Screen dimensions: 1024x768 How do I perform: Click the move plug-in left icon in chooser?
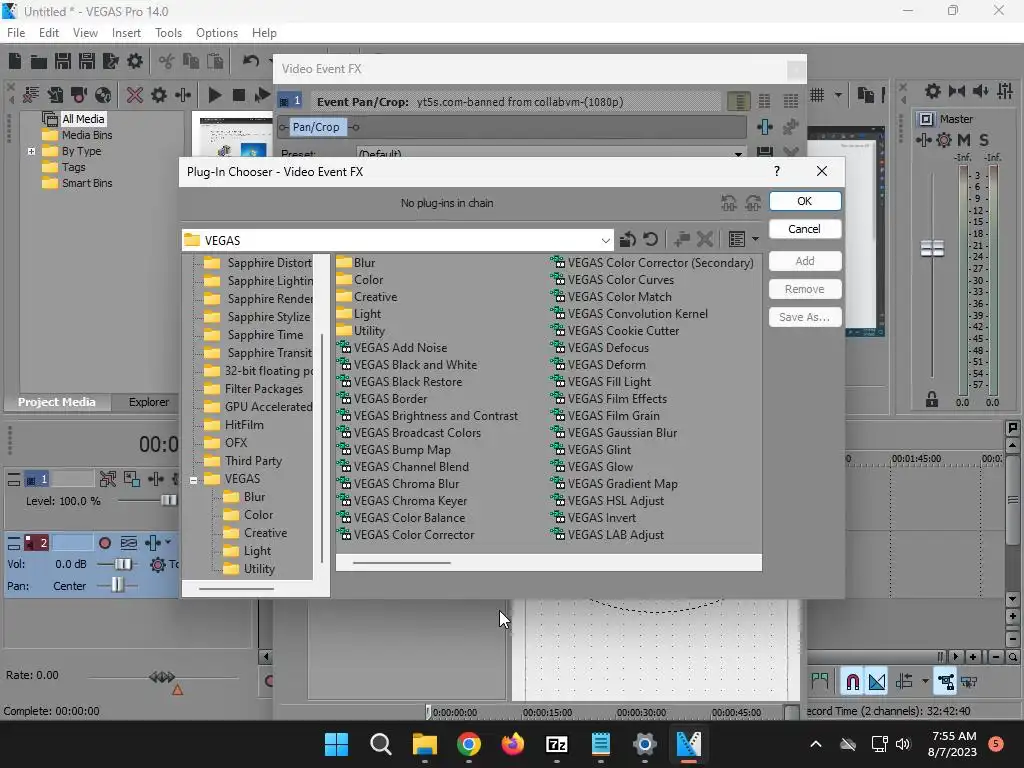pos(729,203)
